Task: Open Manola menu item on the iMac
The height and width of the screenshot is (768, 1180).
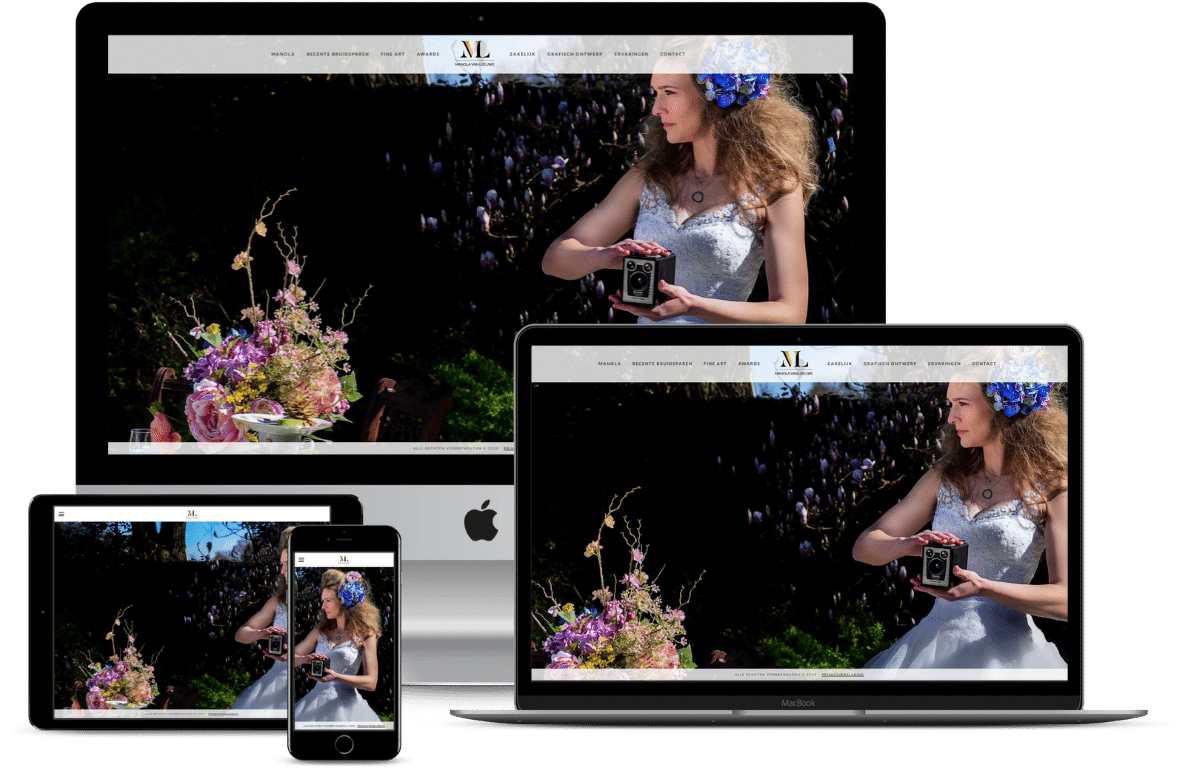Action: [283, 54]
